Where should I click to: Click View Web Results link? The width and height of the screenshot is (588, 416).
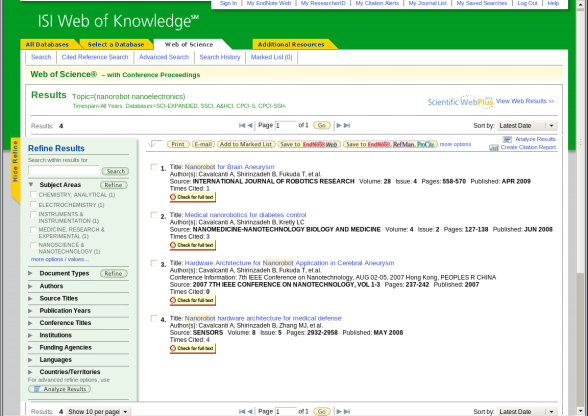pos(525,101)
